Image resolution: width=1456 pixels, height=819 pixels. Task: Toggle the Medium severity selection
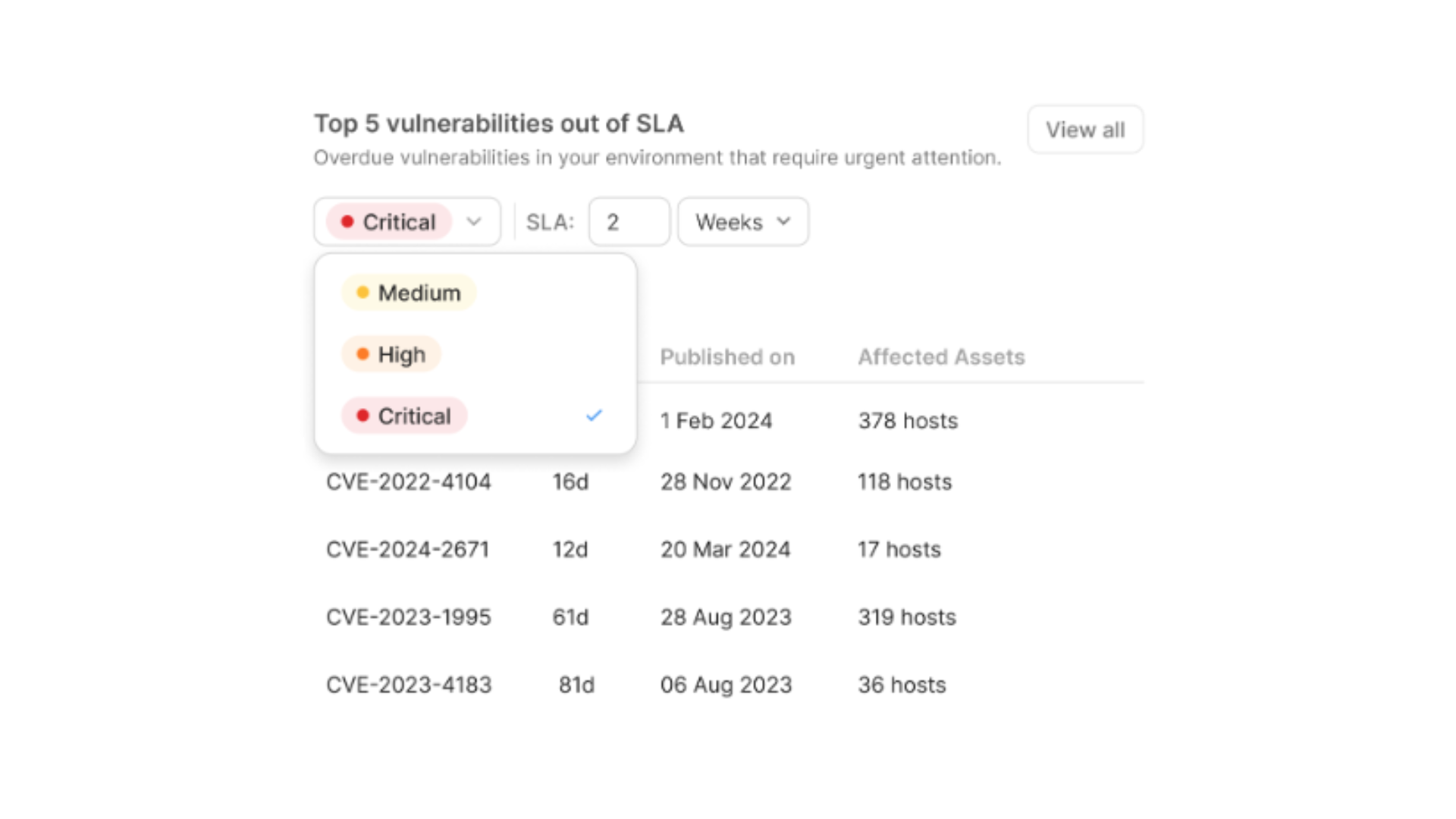click(x=419, y=293)
